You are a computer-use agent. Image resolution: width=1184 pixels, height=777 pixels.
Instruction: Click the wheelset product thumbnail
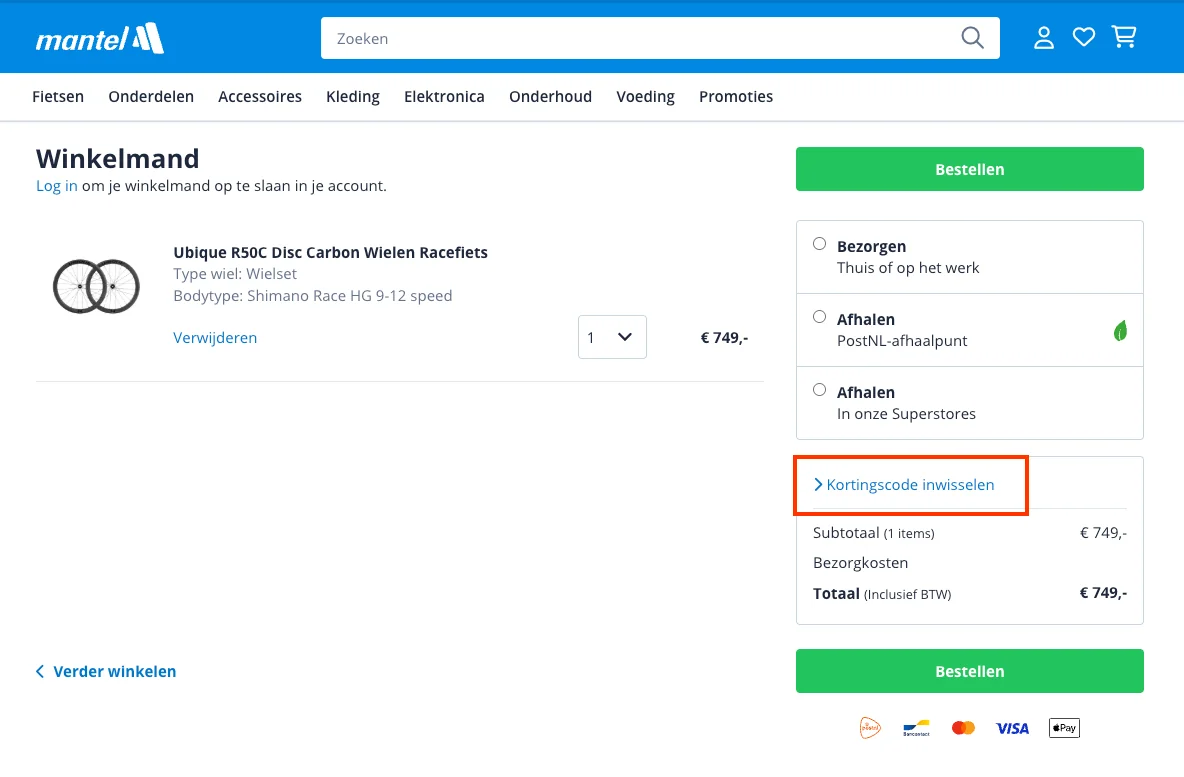(x=96, y=286)
